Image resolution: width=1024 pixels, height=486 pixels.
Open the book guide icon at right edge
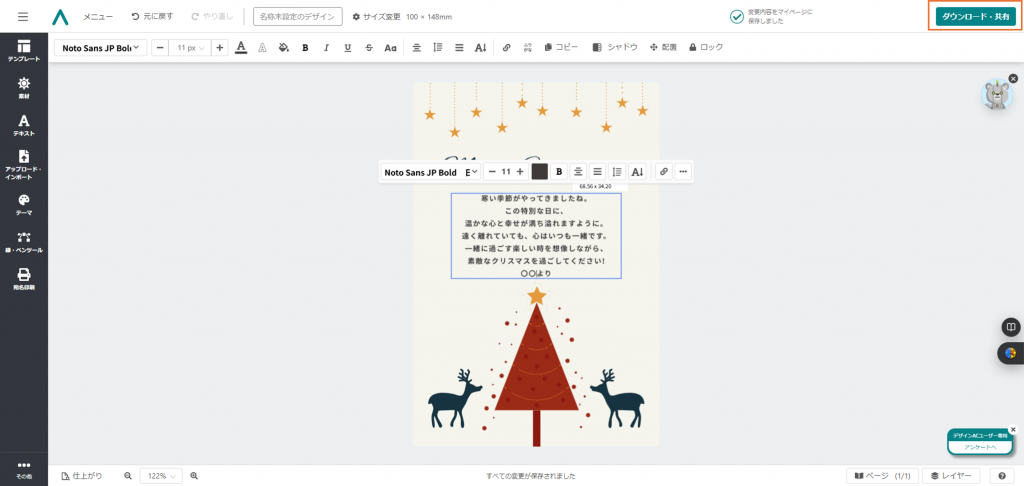tap(1010, 327)
